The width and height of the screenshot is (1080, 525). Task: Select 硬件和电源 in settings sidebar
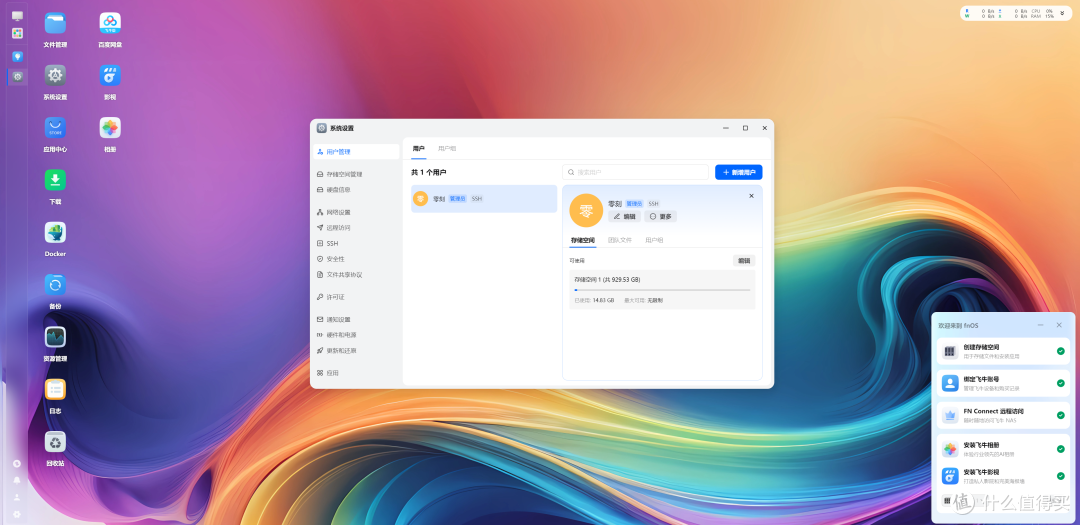(x=355, y=335)
